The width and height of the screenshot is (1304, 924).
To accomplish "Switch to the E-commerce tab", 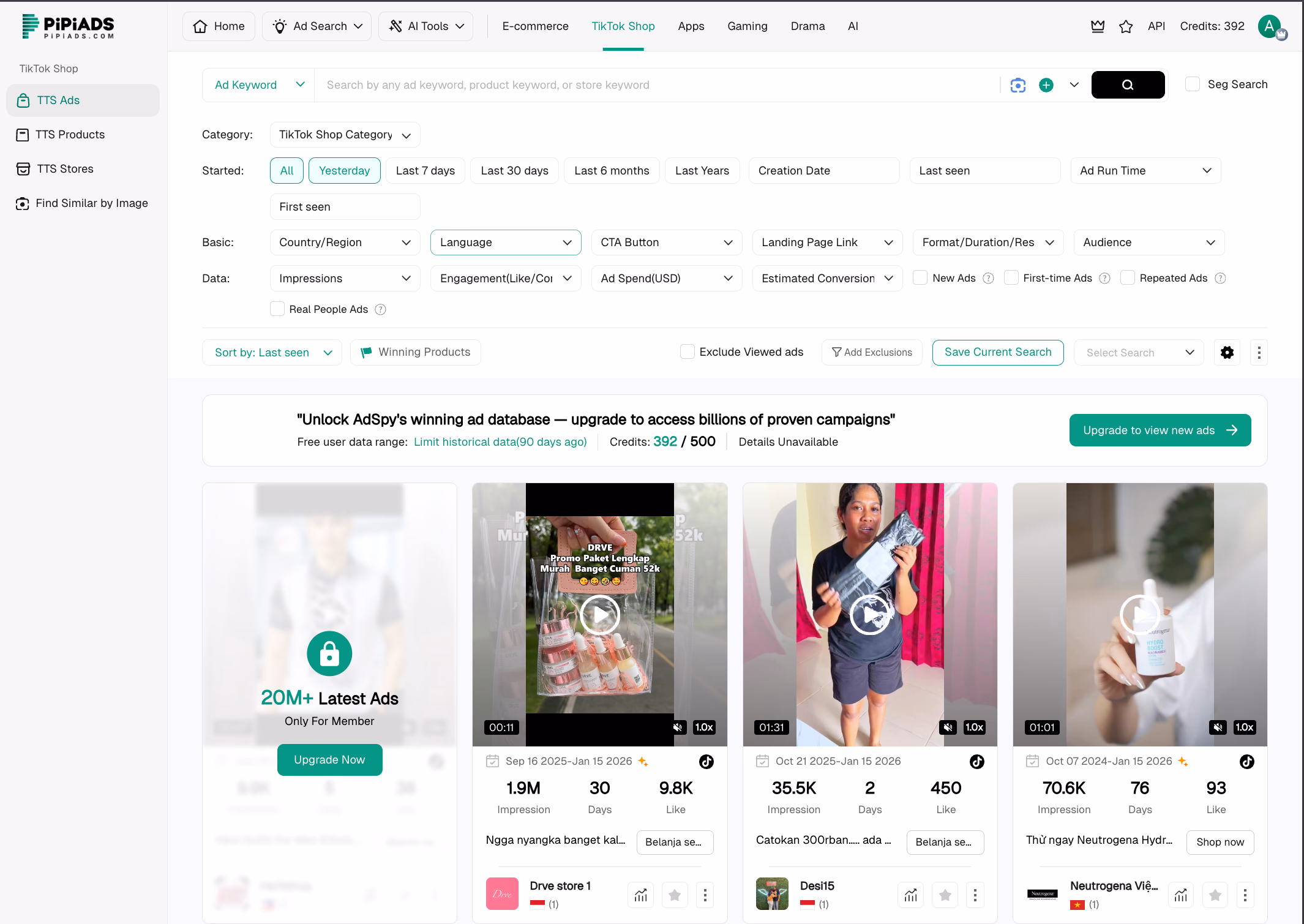I will (535, 26).
